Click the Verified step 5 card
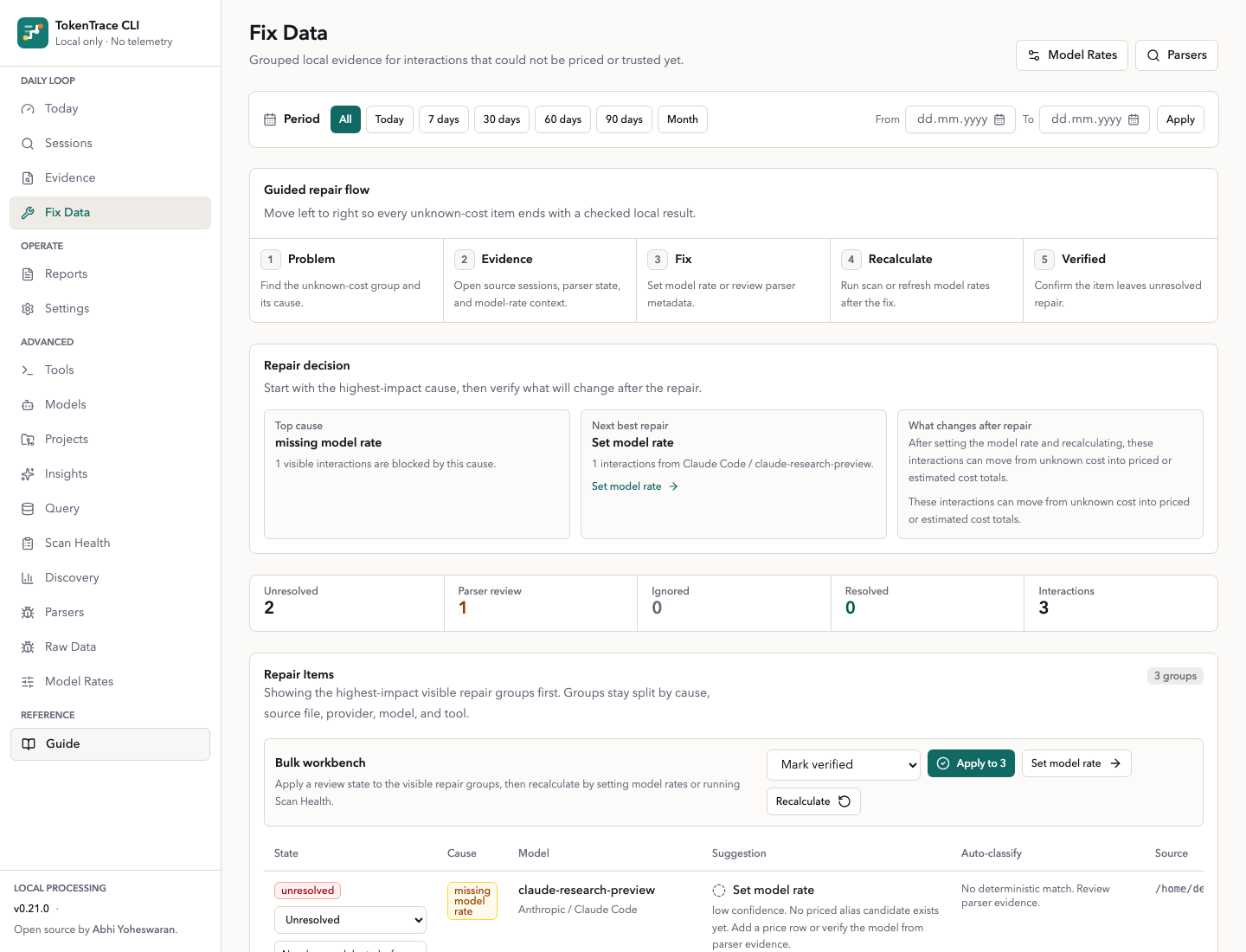Screen dimensions: 1246x952 click(x=1121, y=280)
